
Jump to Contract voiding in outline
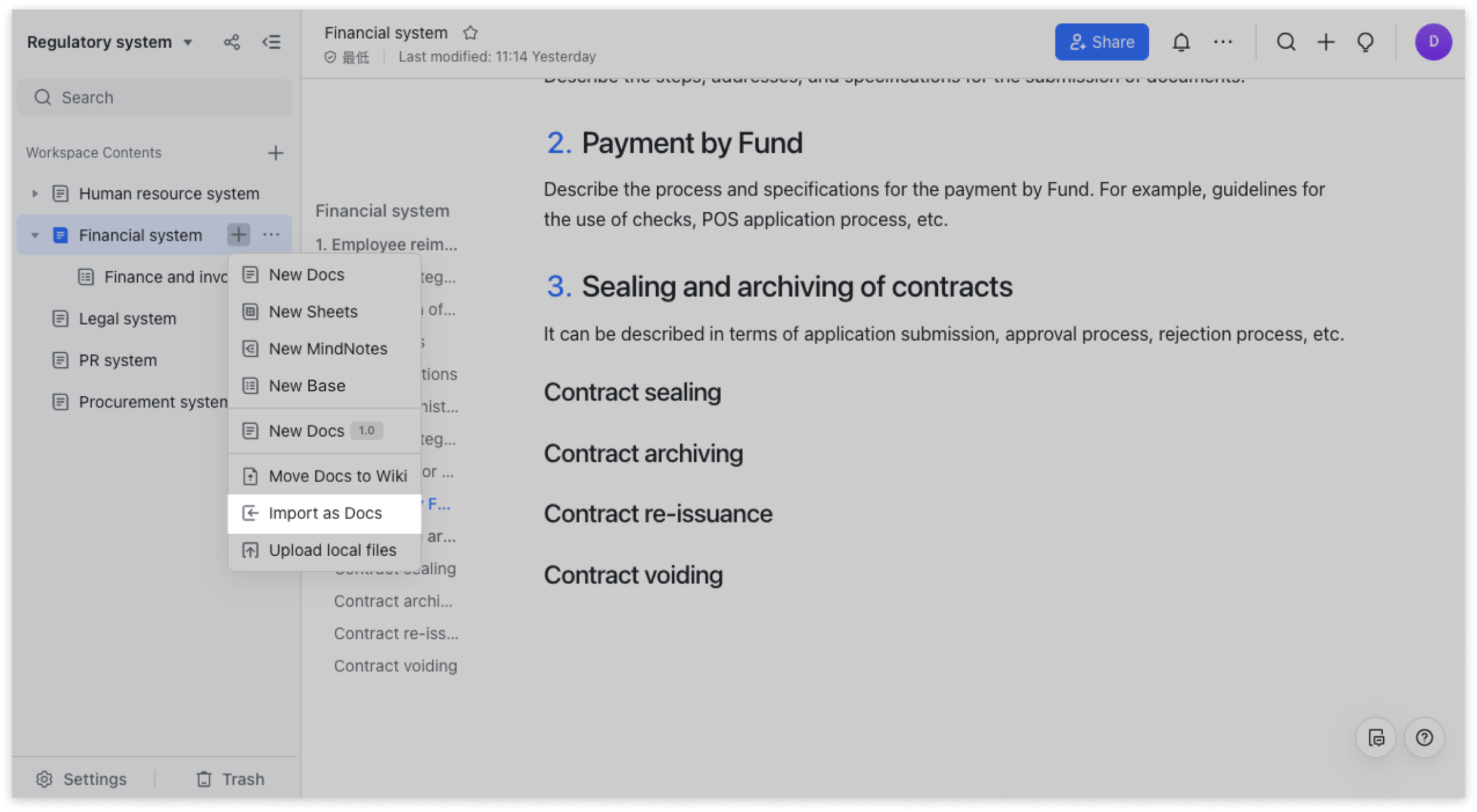click(x=395, y=666)
